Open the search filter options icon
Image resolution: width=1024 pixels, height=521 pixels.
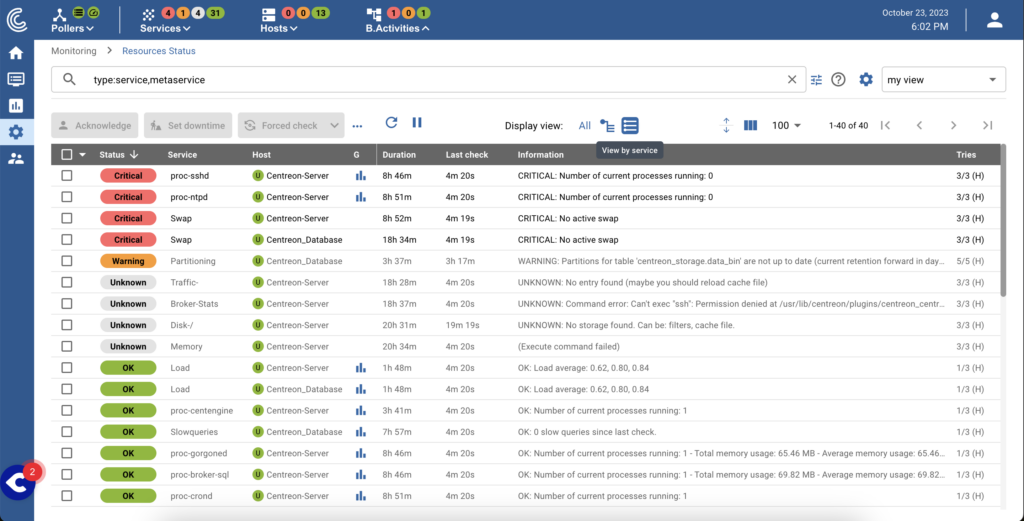[x=816, y=80]
